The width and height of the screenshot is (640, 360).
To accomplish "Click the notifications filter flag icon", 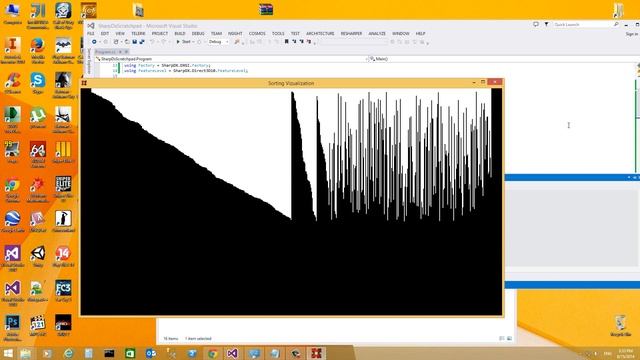I will tap(546, 24).
